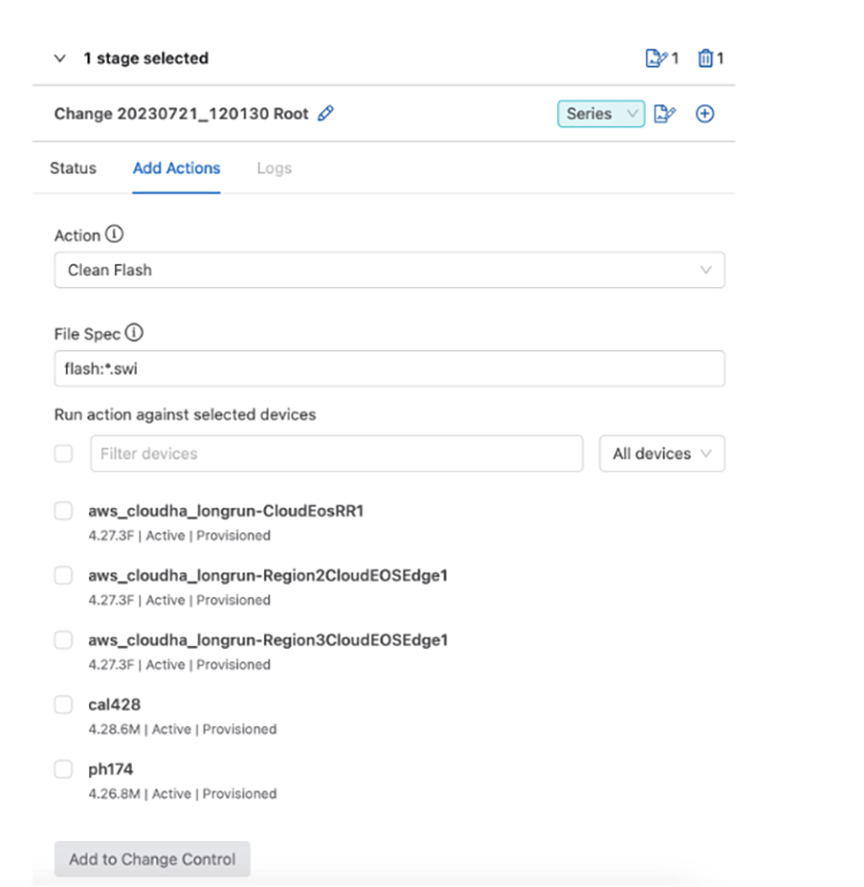Click the circled plus add stage icon
This screenshot has width=864, height=887.
coord(704,114)
